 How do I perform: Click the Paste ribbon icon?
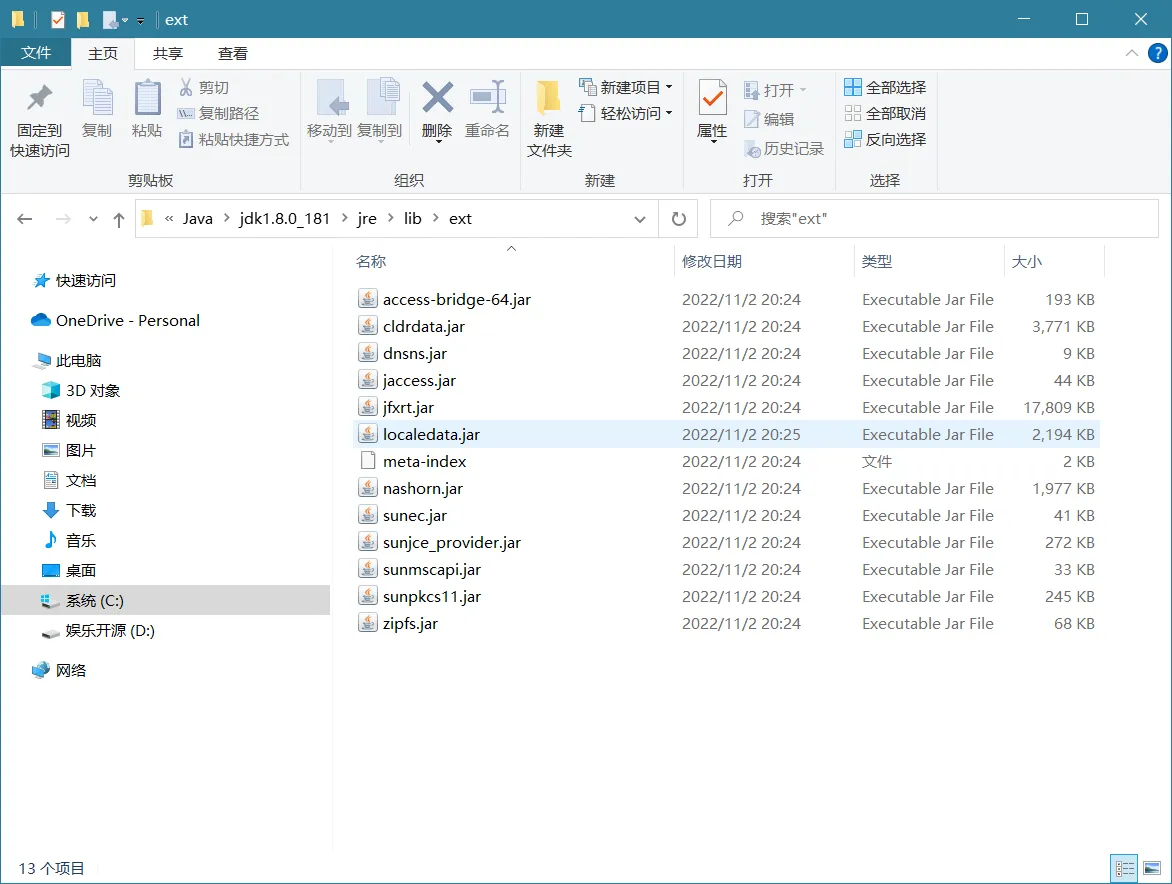pos(146,109)
